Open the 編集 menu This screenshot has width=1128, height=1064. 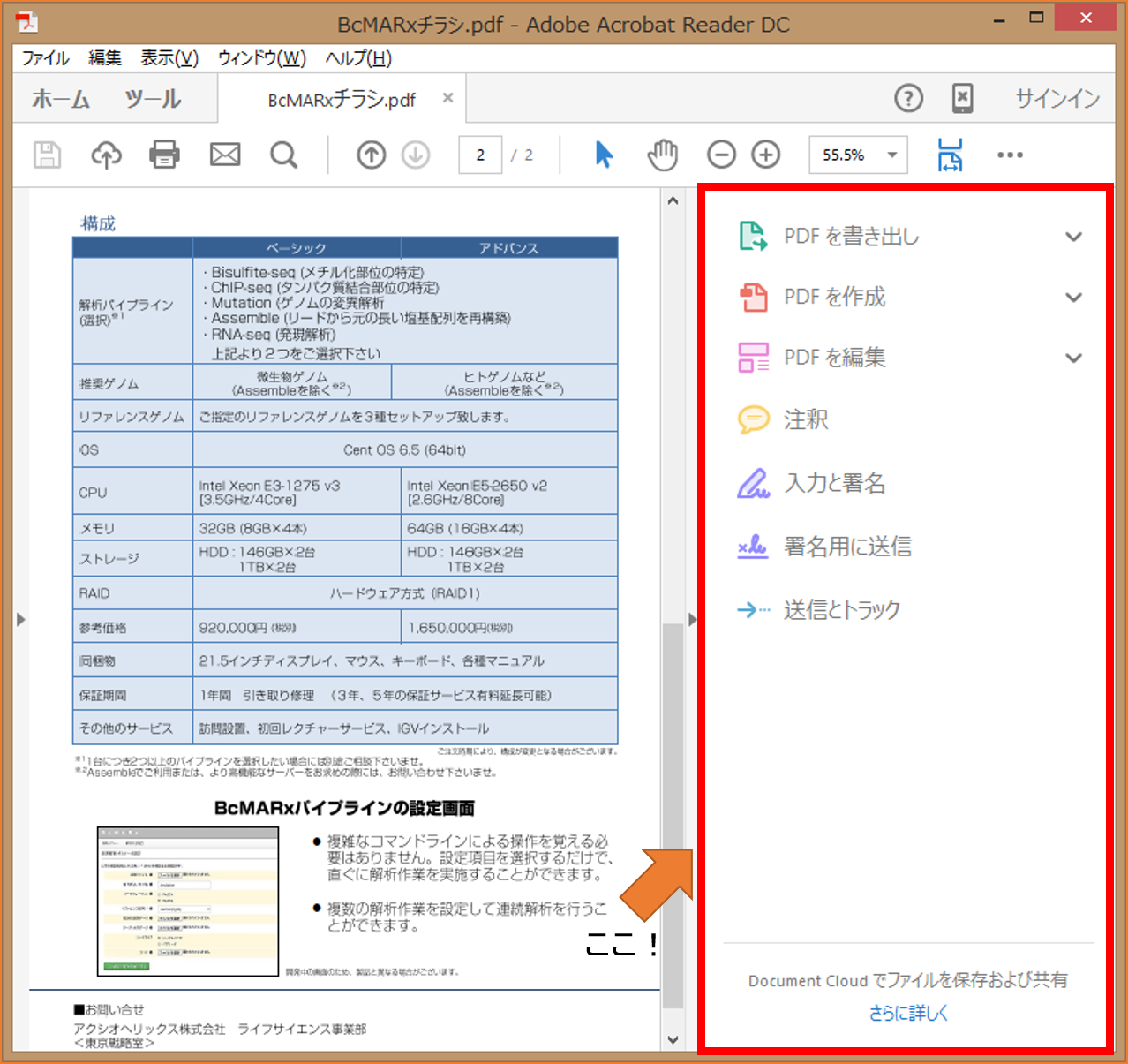105,58
